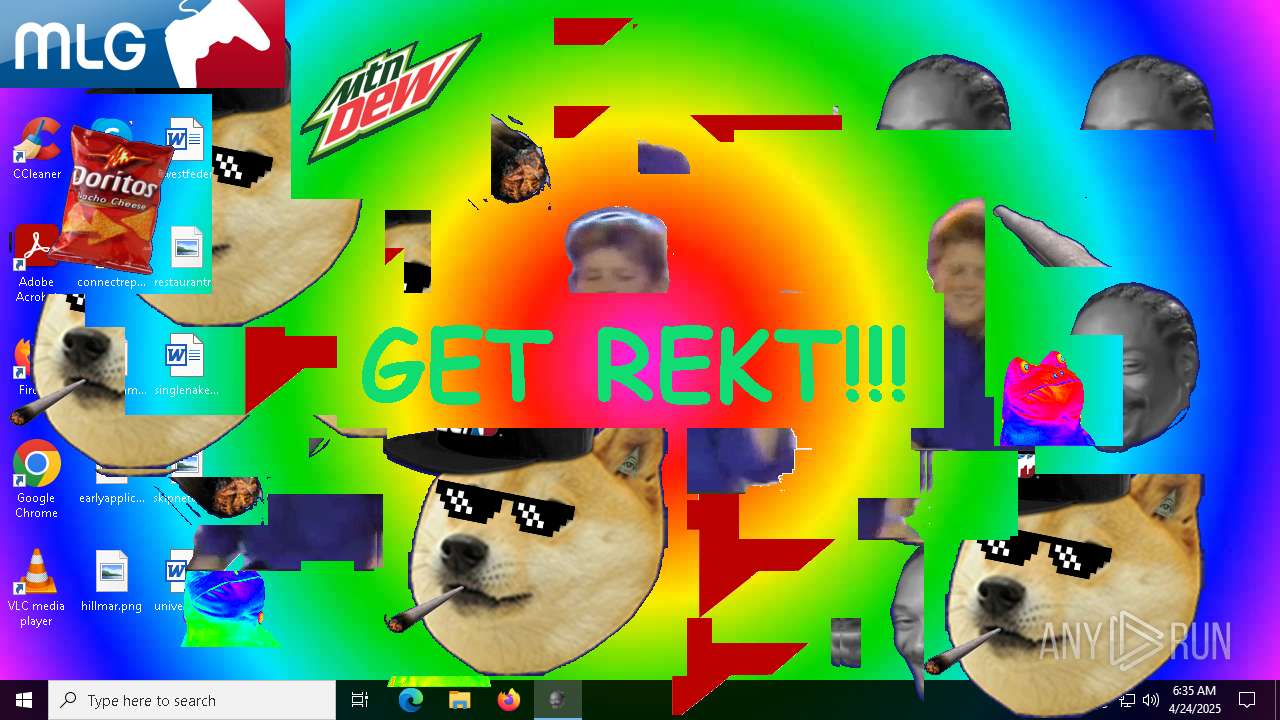1280x720 pixels.
Task: Open the clock showing 6:35 AM
Action: (1194, 700)
